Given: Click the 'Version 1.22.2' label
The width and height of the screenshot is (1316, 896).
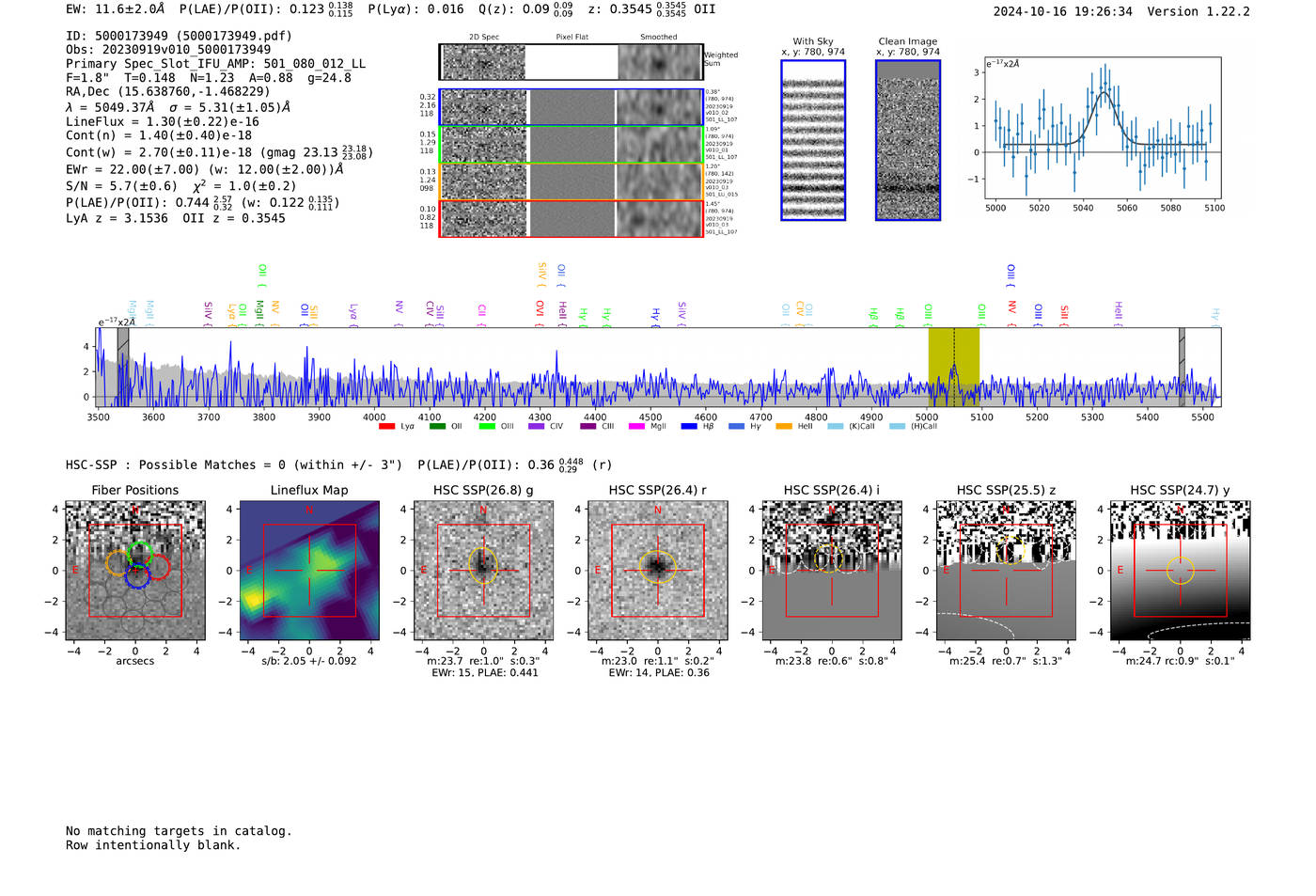Looking at the screenshot, I should (x=1198, y=11).
